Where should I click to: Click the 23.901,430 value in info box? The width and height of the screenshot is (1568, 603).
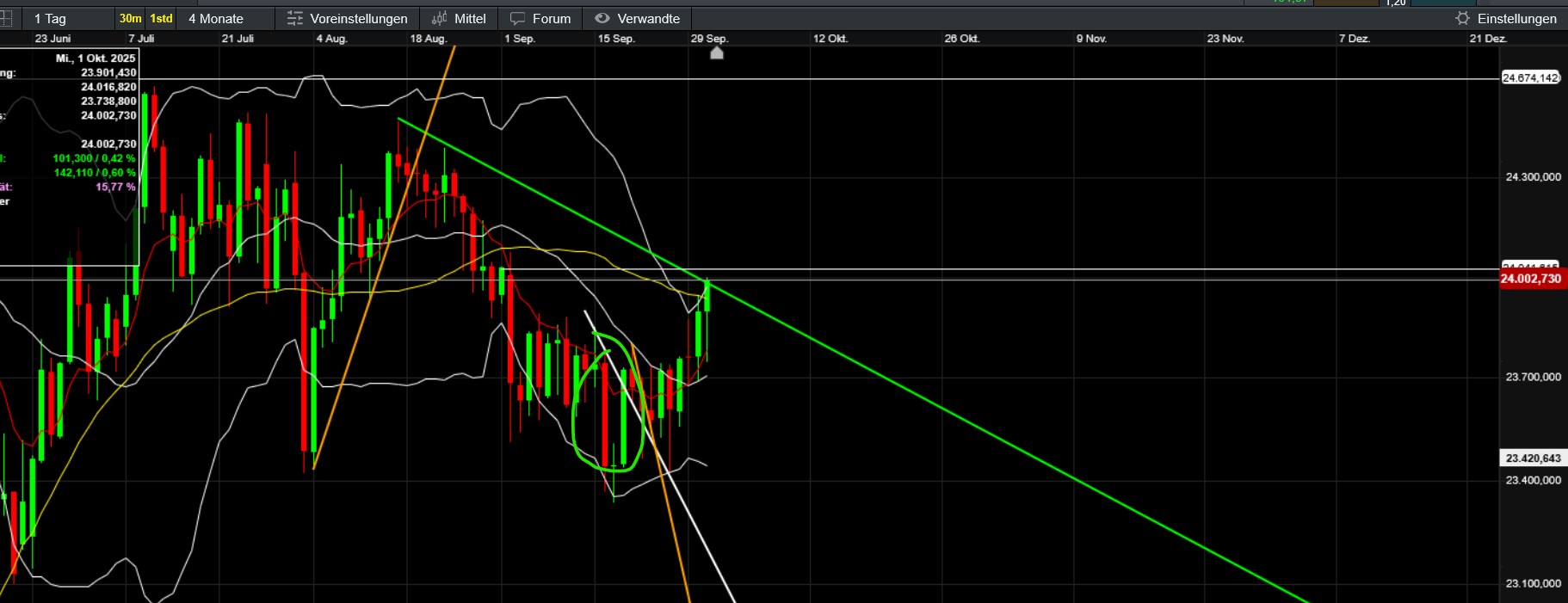[108, 73]
